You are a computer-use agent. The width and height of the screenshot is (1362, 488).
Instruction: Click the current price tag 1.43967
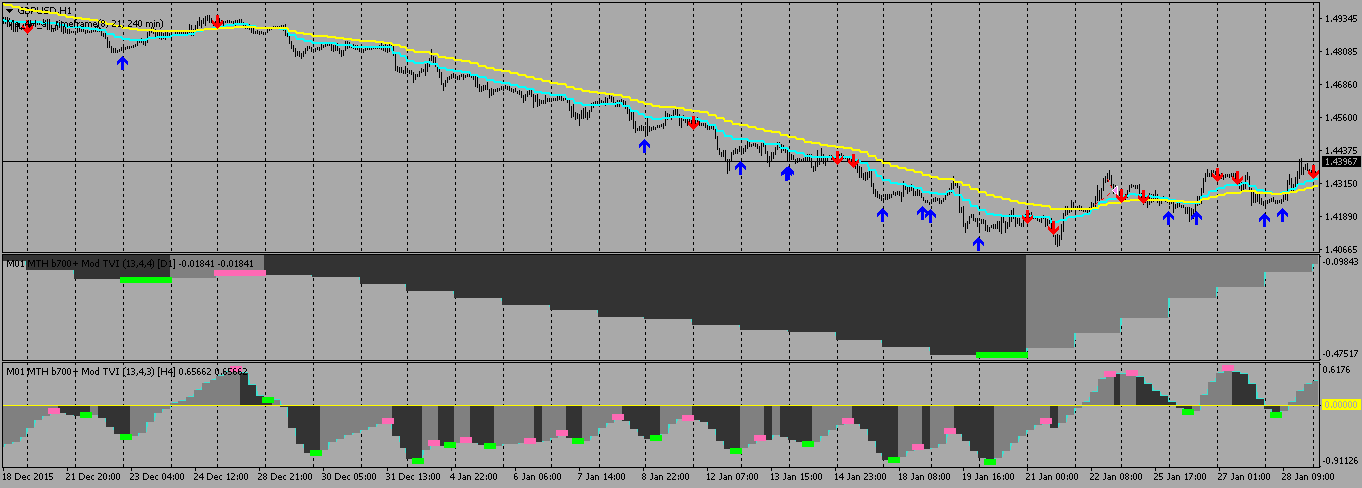1340,161
